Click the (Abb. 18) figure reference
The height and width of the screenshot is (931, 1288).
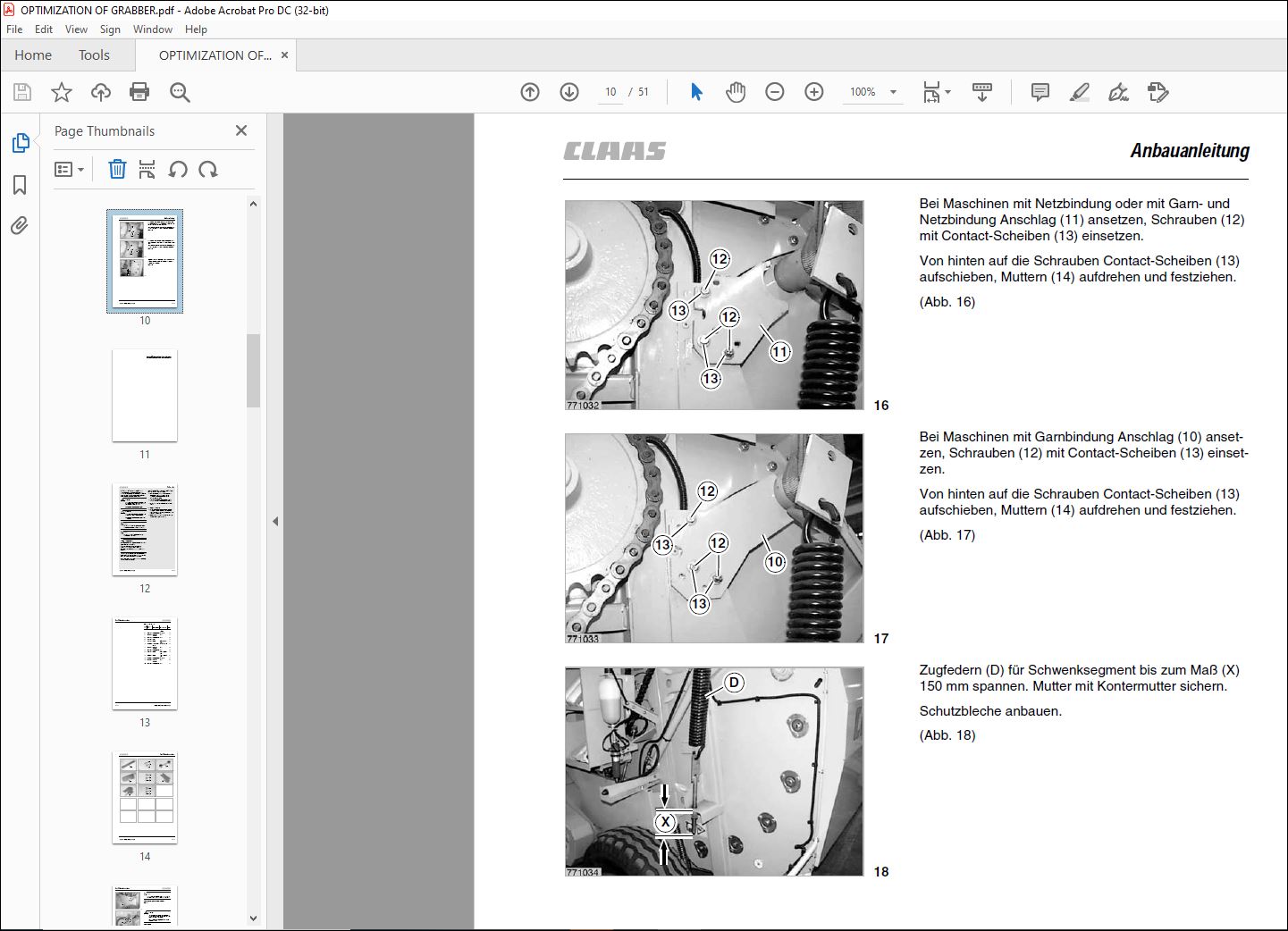947,735
